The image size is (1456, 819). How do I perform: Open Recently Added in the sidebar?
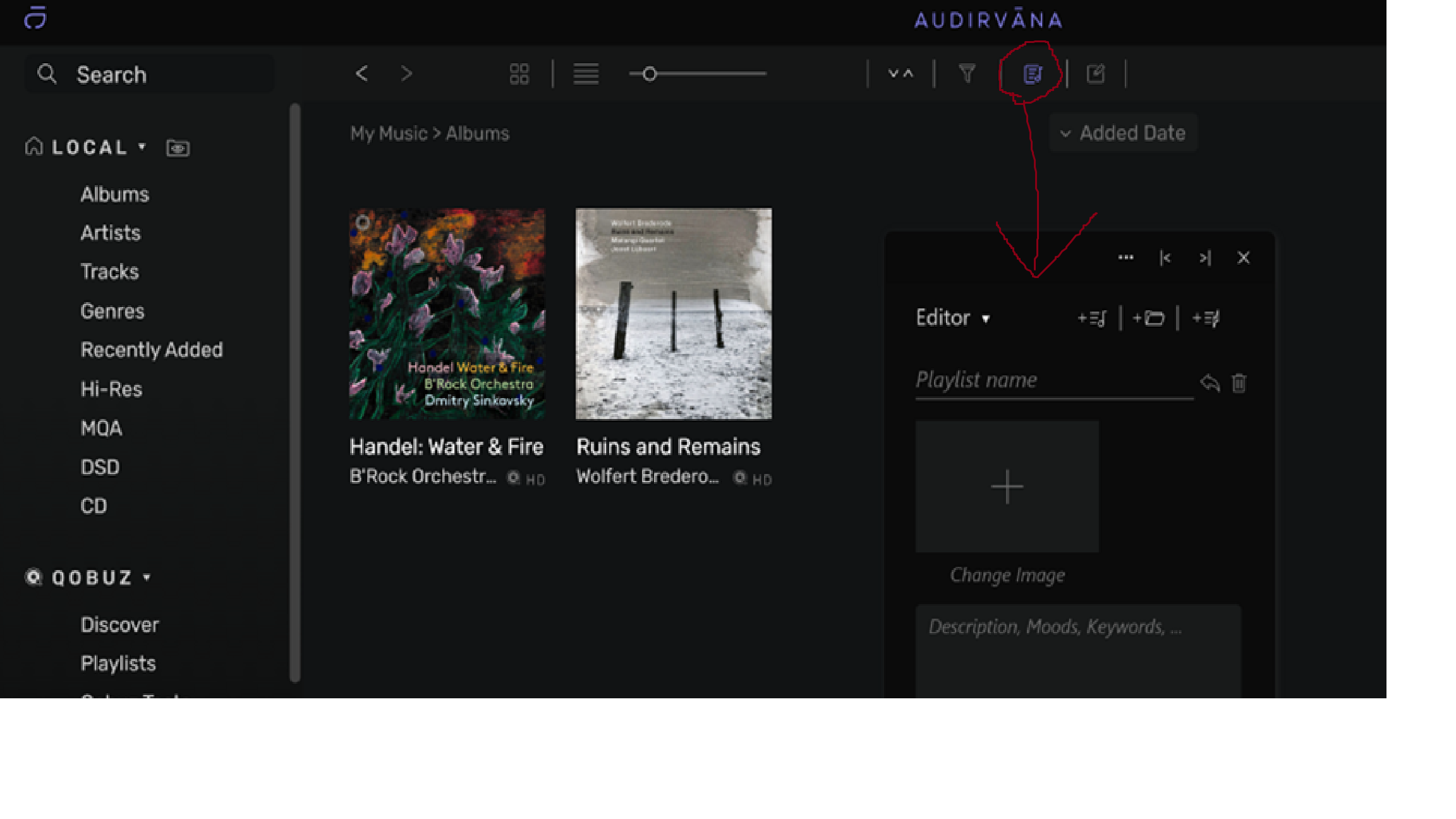[x=152, y=349]
